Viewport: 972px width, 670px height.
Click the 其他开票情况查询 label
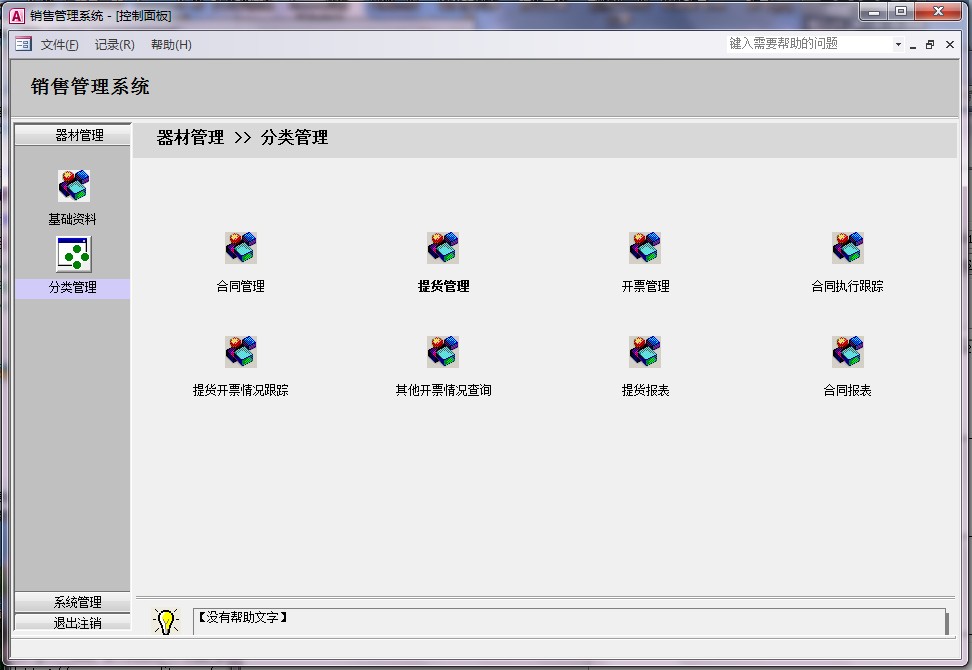pos(443,390)
